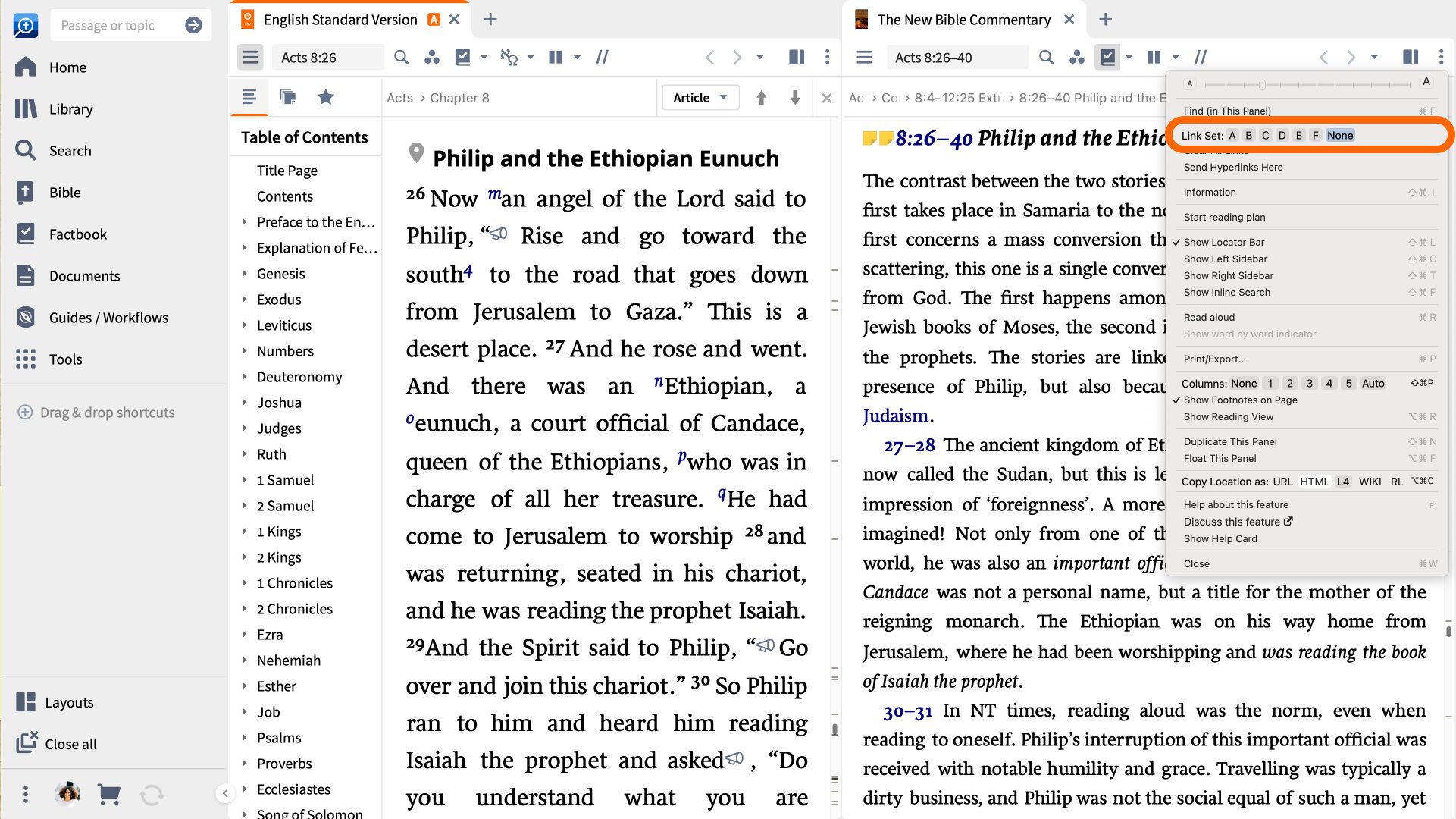Open parallel resources icon in ESV panel
The image size is (1456, 819).
click(x=556, y=57)
